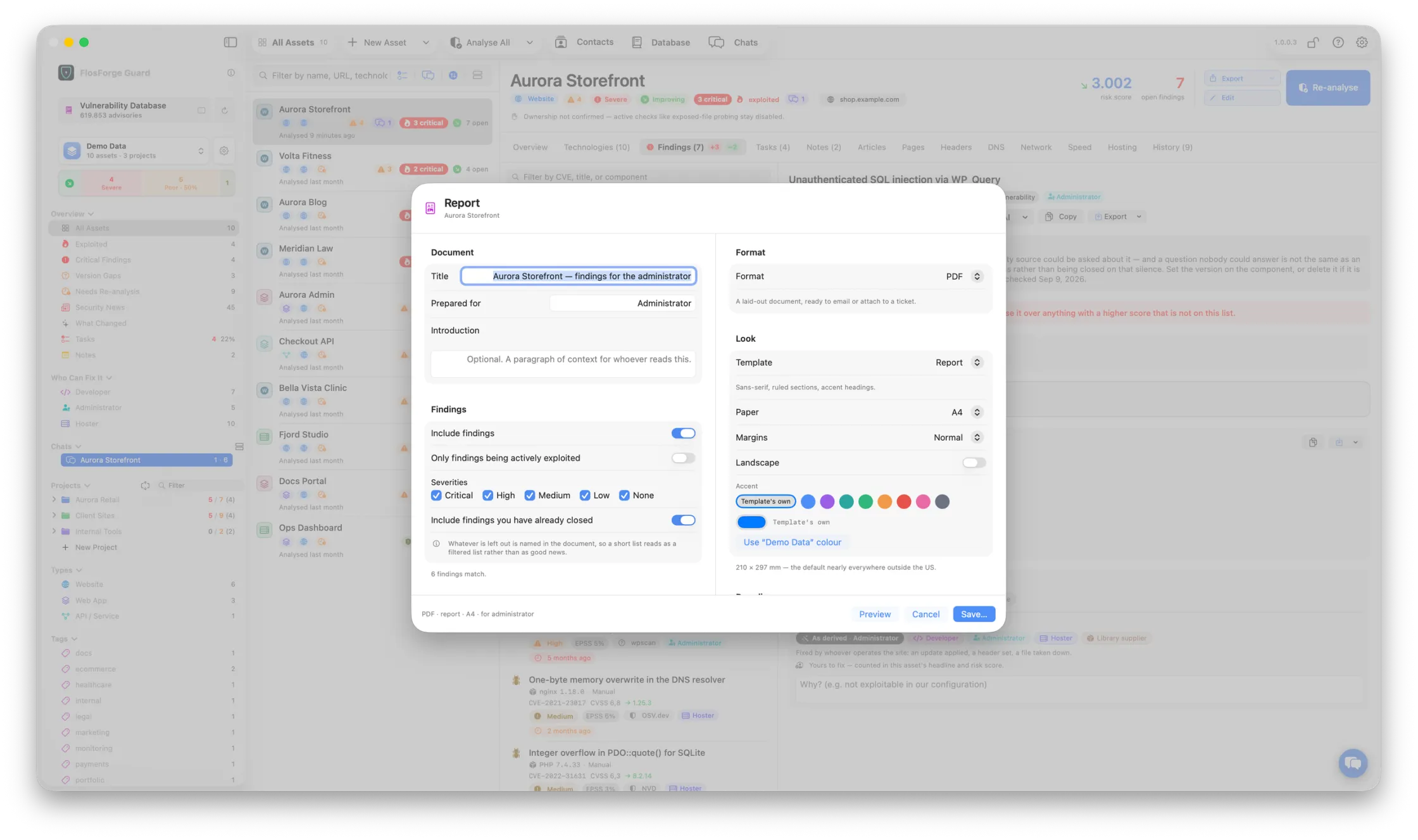Image resolution: width=1418 pixels, height=840 pixels.
Task: Click the lock icon beside the version number
Action: coord(1313,42)
